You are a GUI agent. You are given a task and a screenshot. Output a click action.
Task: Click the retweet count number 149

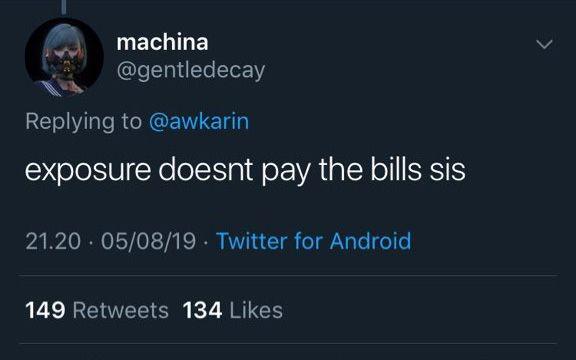click(45, 310)
